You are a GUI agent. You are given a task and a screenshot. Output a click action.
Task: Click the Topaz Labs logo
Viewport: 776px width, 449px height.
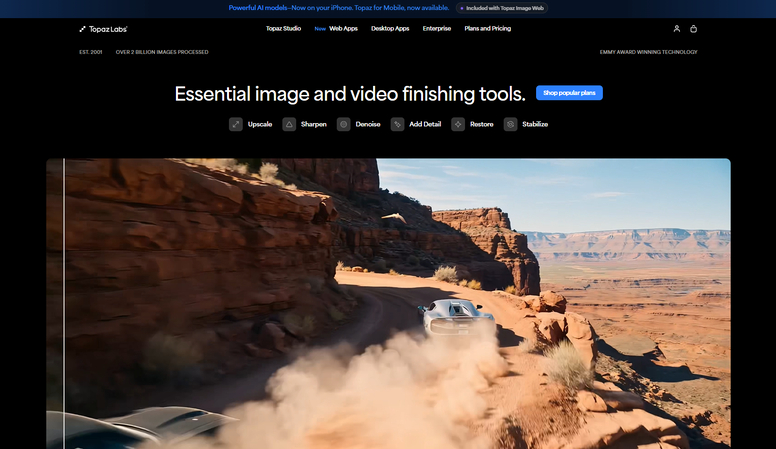(x=103, y=29)
